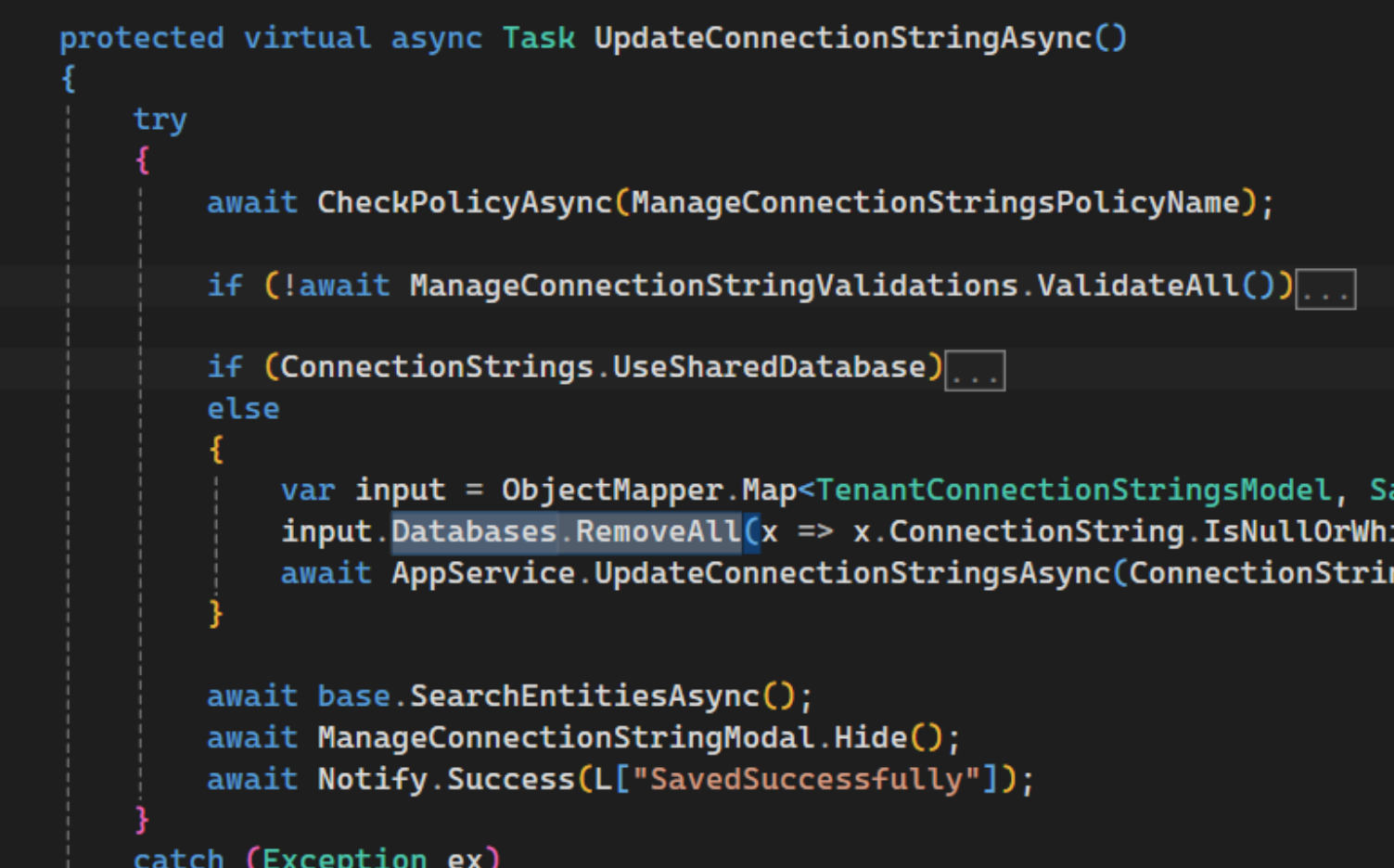Image resolution: width=1394 pixels, height=868 pixels.
Task: Click the Exception type in catch
Action: tap(343, 857)
